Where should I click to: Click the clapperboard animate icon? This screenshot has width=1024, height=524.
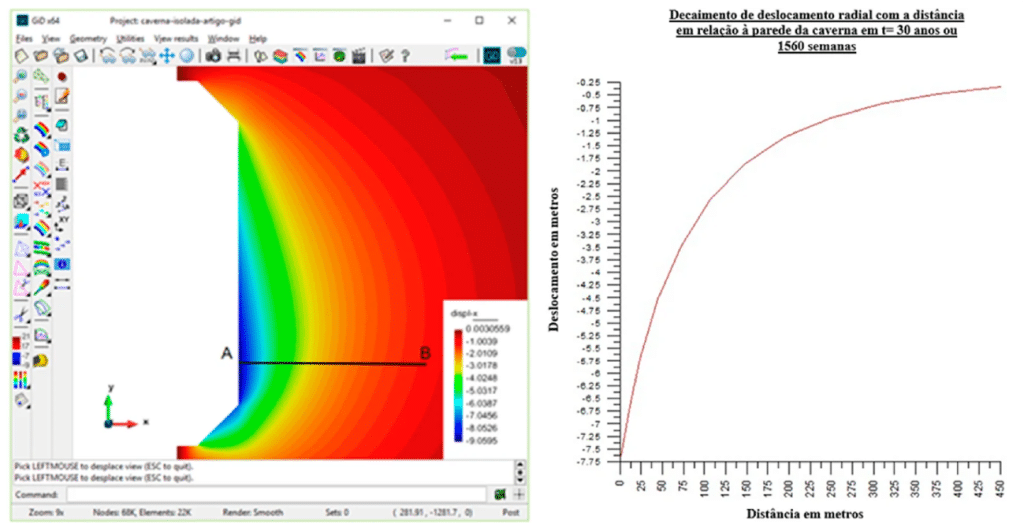click(x=359, y=56)
